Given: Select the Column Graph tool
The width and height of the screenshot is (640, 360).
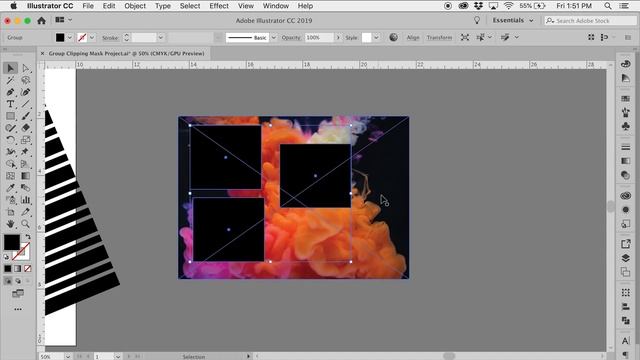Looking at the screenshot, I should (26, 200).
